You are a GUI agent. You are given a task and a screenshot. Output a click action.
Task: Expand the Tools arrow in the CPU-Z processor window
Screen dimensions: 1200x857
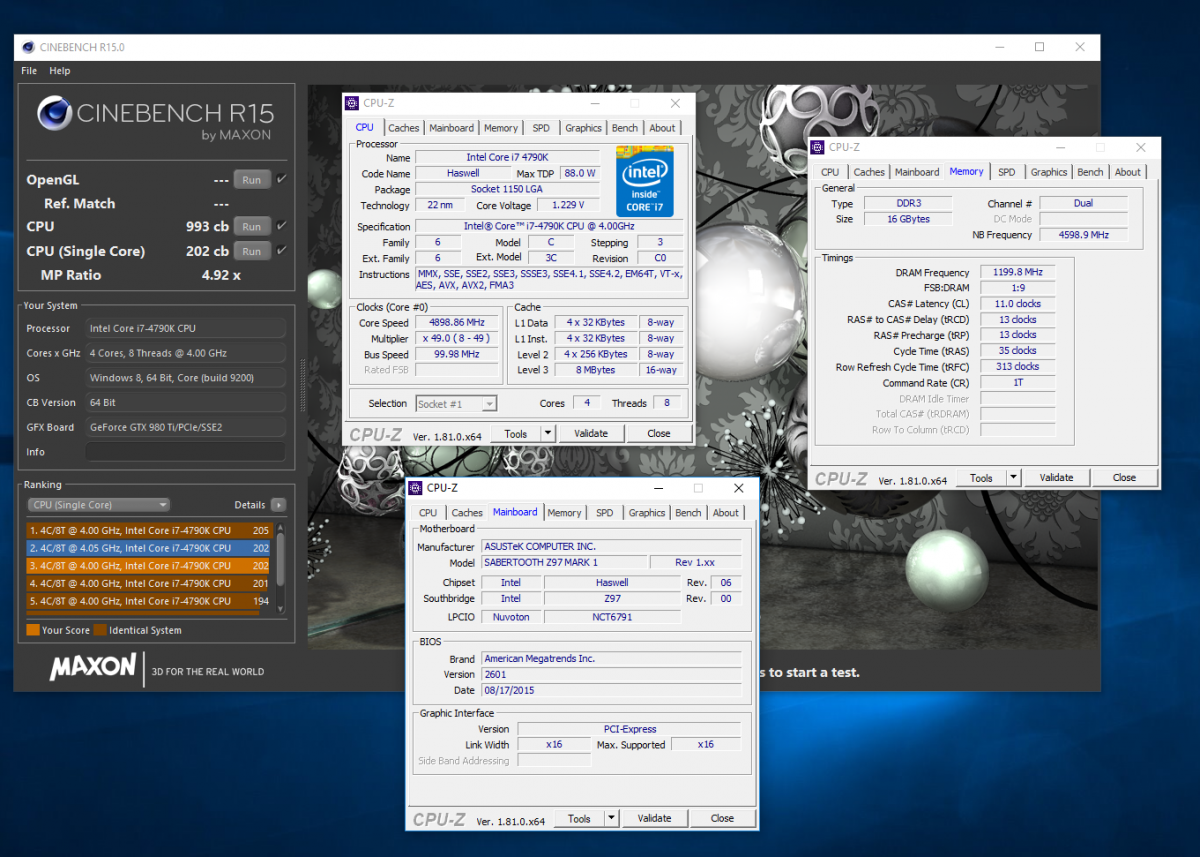click(547, 433)
